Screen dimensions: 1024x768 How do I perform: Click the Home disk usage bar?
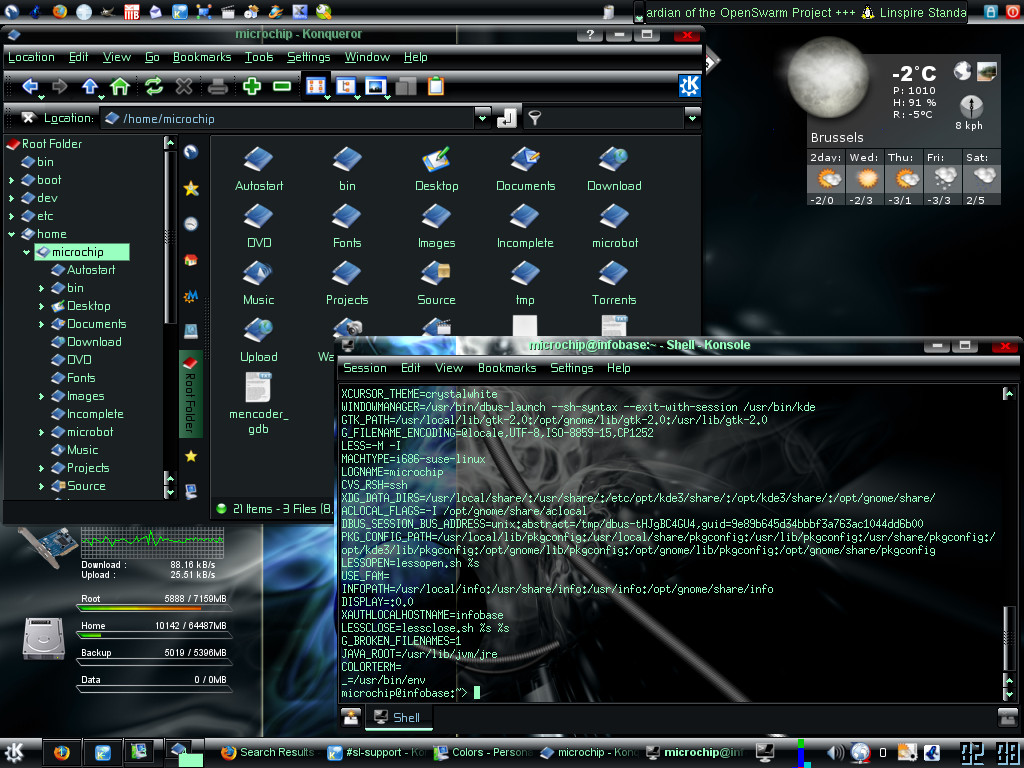click(154, 635)
